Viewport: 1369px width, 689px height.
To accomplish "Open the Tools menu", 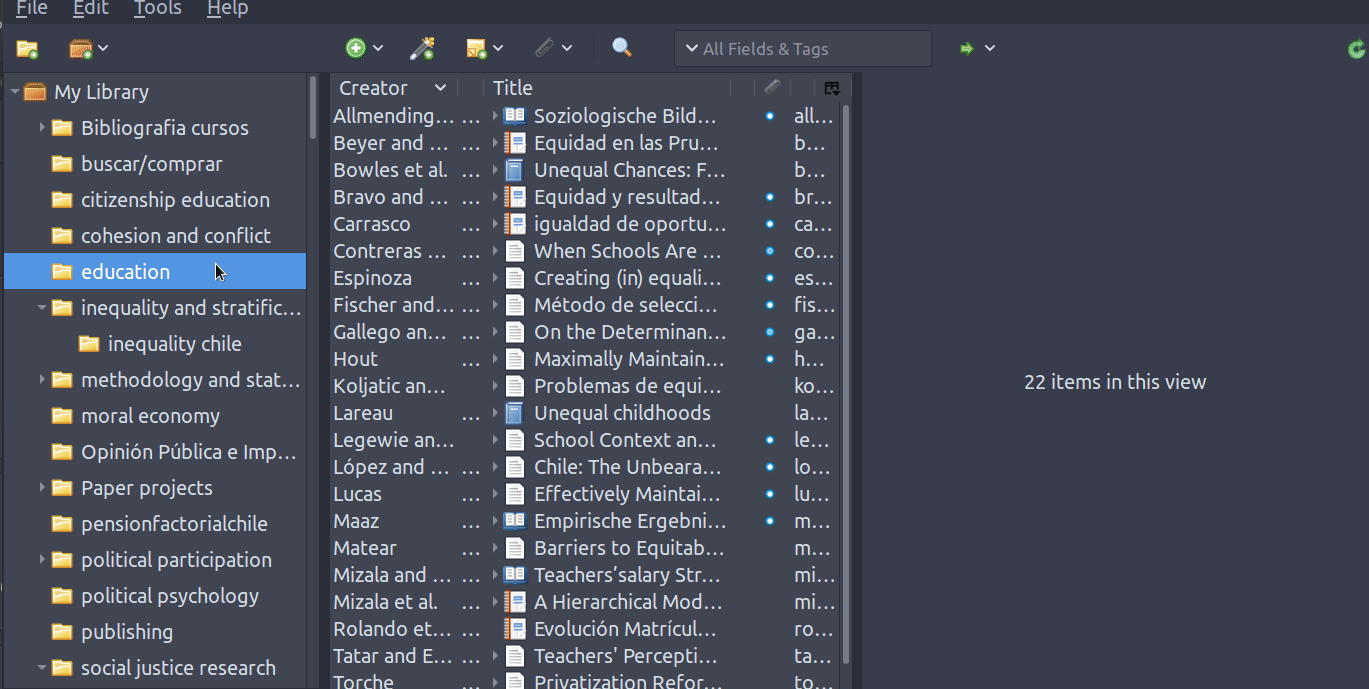I will [x=158, y=9].
